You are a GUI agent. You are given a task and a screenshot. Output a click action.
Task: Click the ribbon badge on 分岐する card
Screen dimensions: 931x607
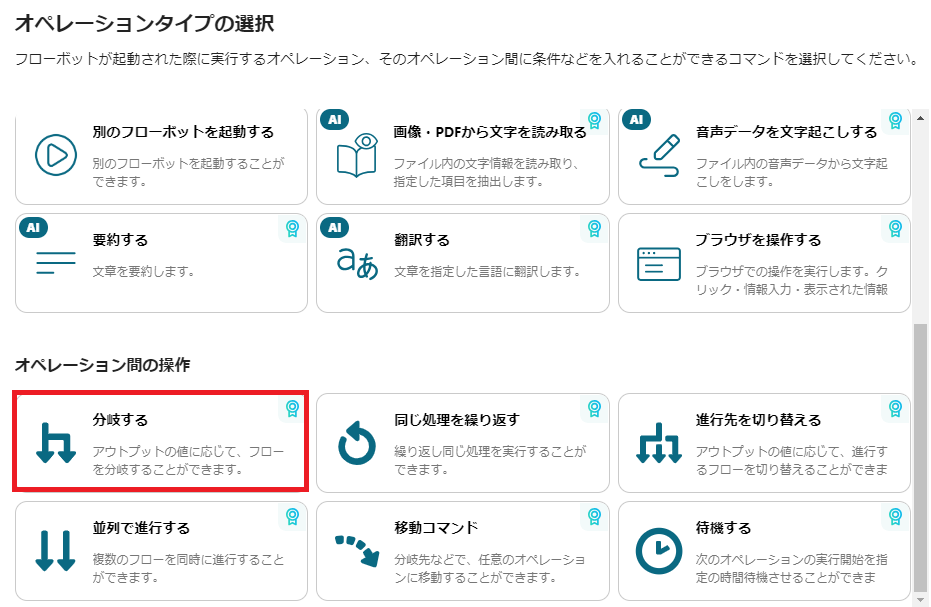[x=292, y=409]
